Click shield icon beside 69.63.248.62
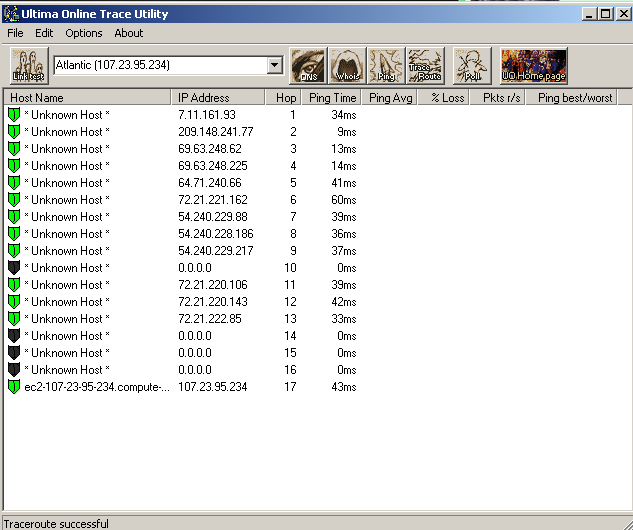633x530 pixels. point(14,149)
